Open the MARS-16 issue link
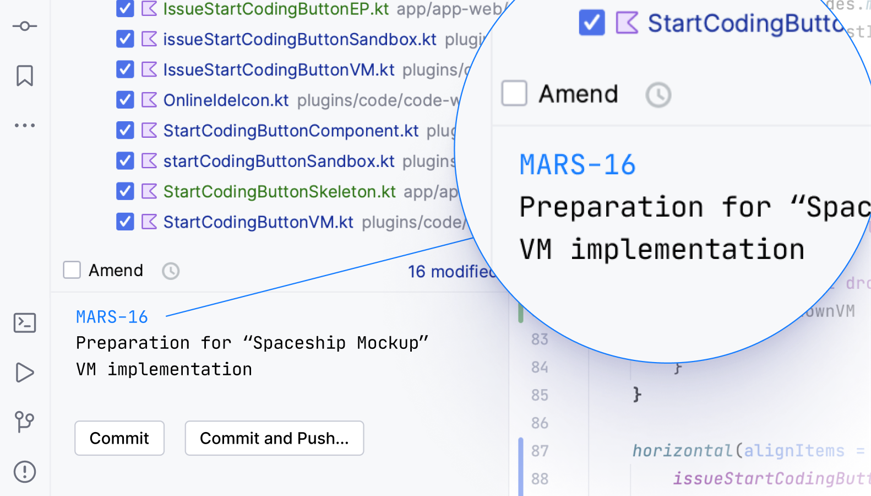 (x=112, y=317)
